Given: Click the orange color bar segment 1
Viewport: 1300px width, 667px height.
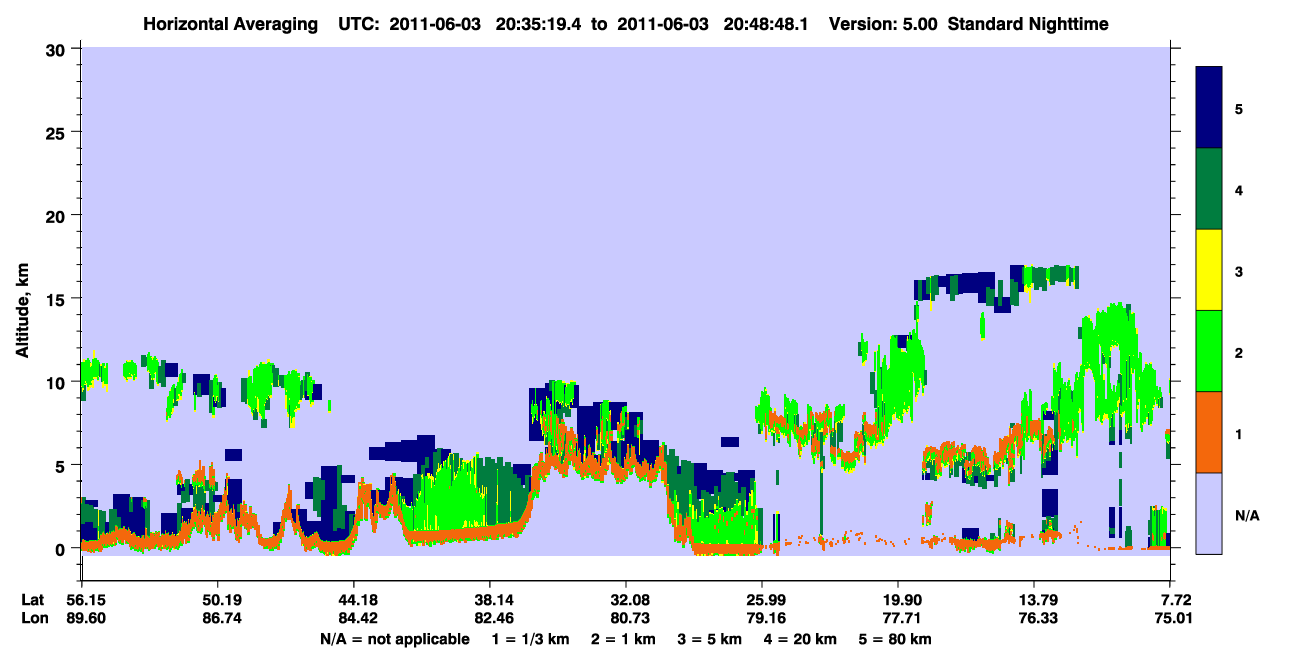Looking at the screenshot, I should point(1209,432).
